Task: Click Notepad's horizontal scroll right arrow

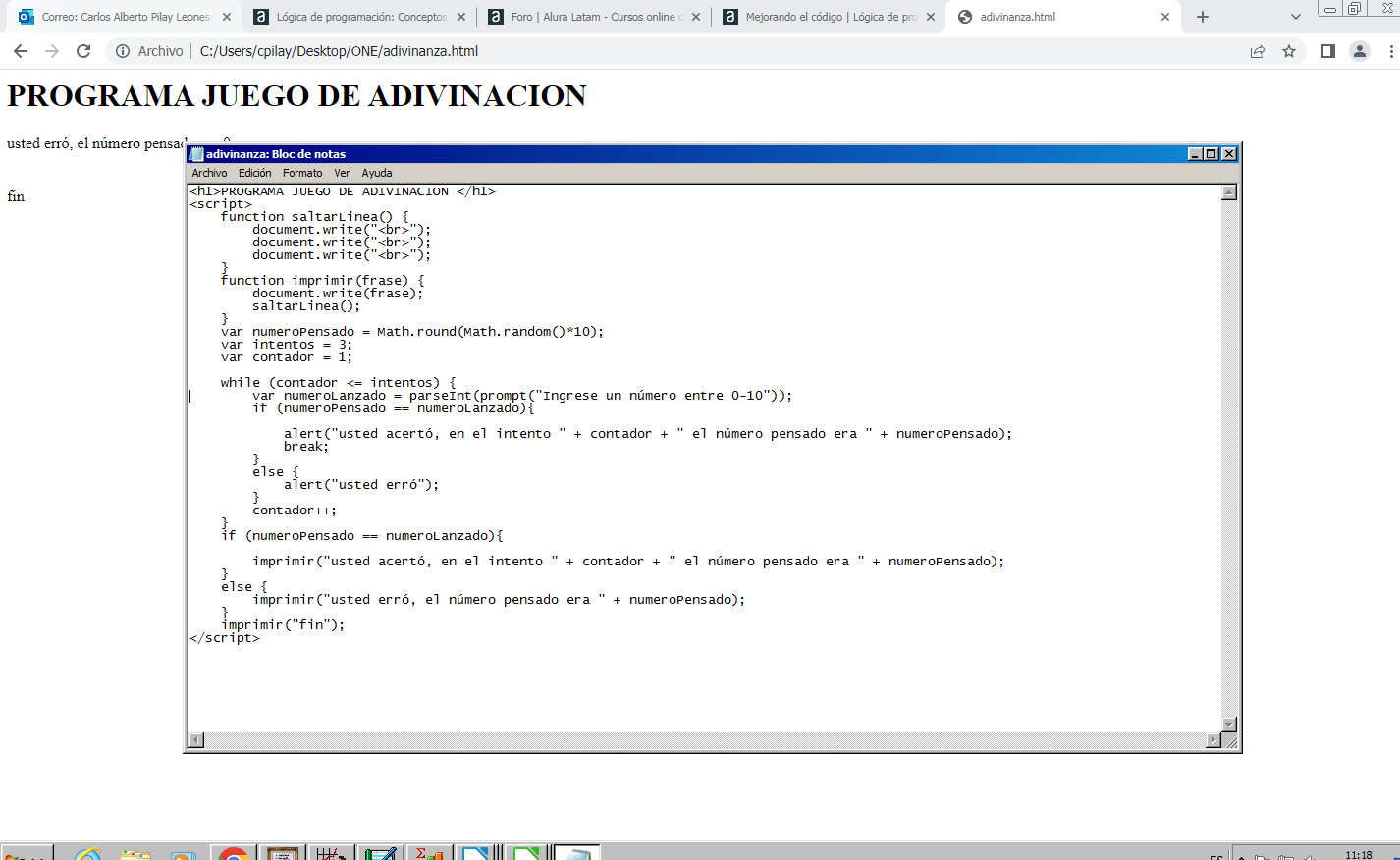Action: 1213,740
